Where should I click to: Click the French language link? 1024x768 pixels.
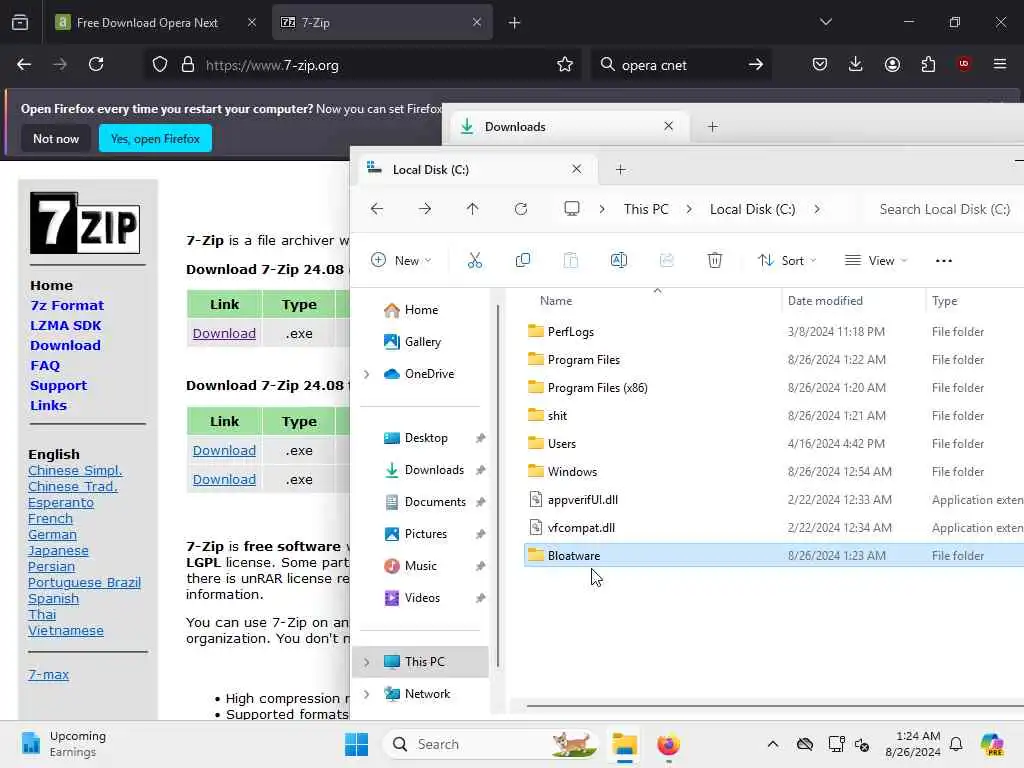pos(50,519)
